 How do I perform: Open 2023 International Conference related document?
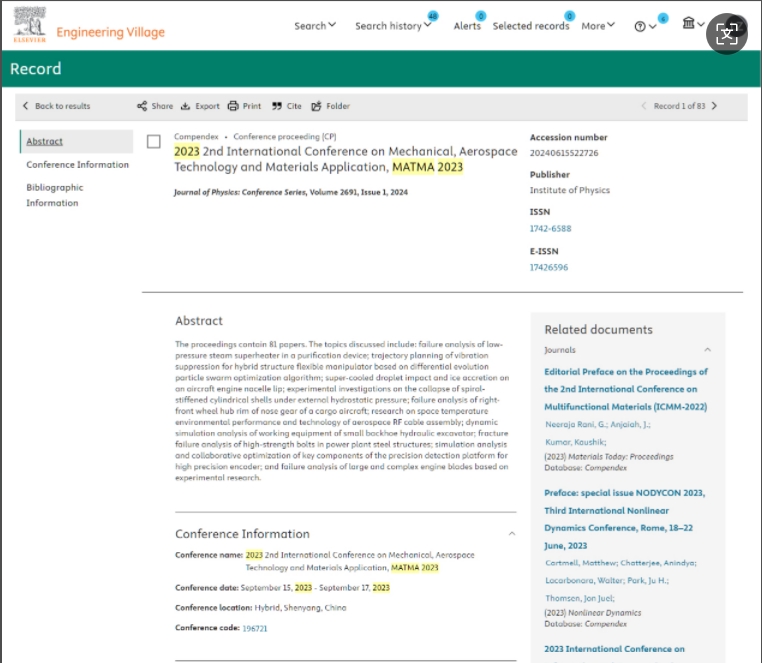pyautogui.click(x=614, y=649)
